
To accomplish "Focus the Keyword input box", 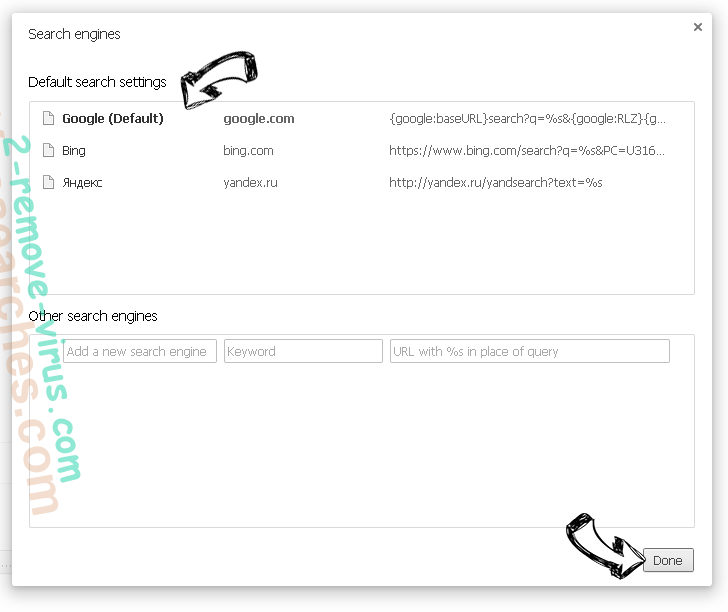I will (303, 351).
